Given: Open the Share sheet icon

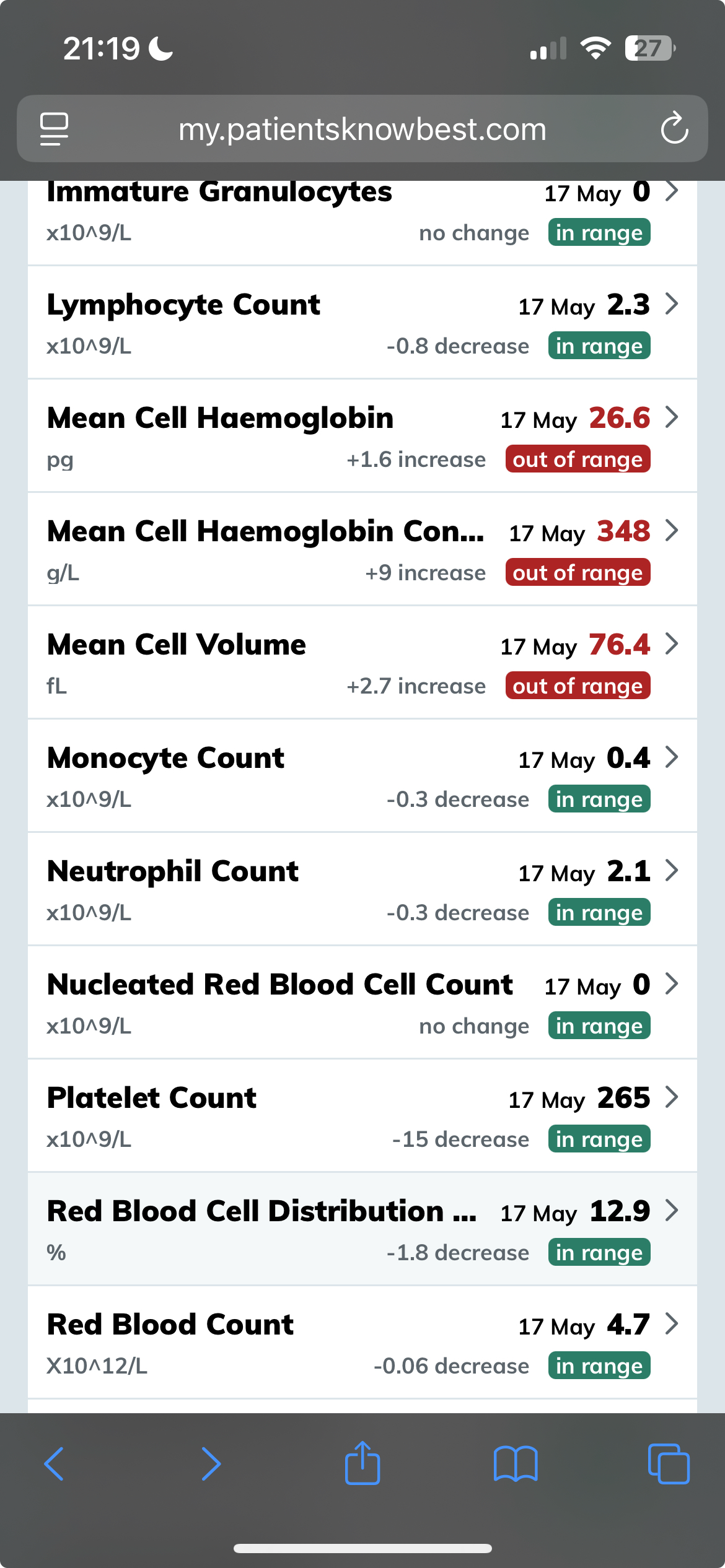Looking at the screenshot, I should [x=362, y=1464].
